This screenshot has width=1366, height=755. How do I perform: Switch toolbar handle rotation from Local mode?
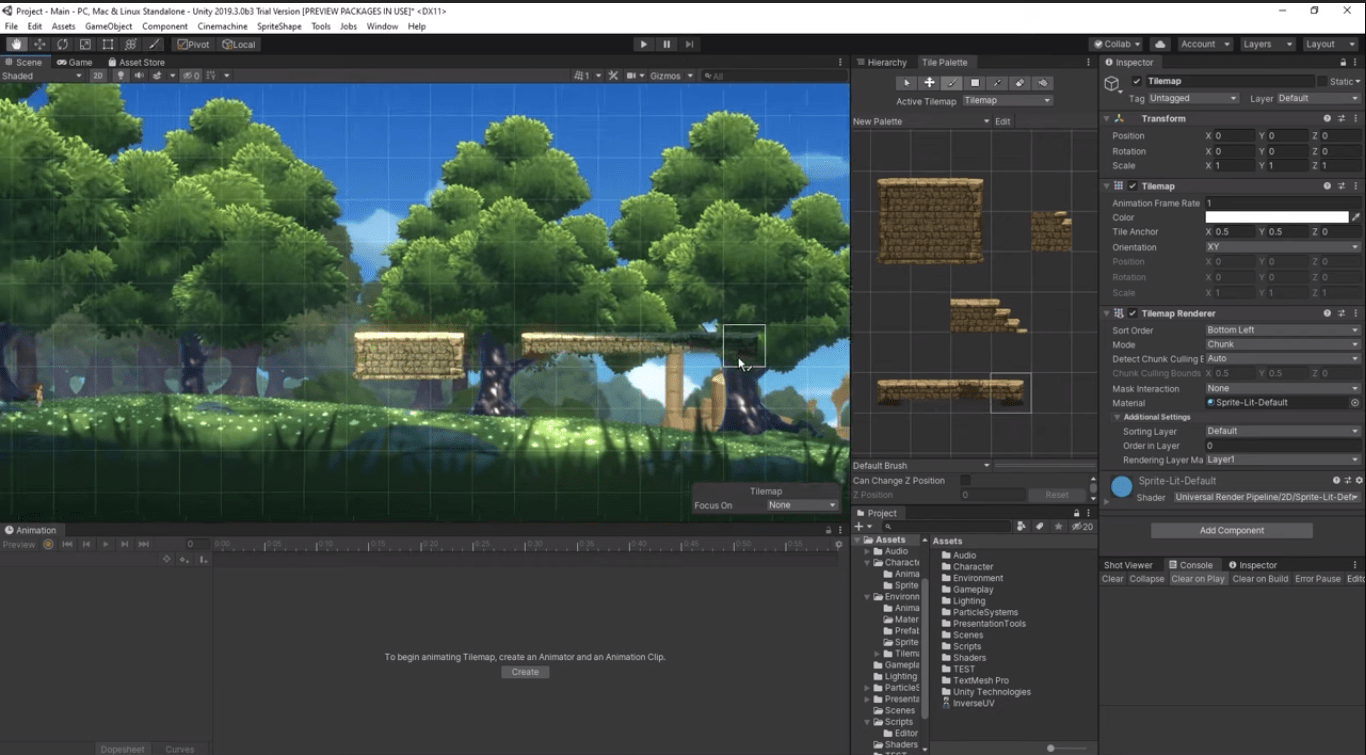click(239, 44)
